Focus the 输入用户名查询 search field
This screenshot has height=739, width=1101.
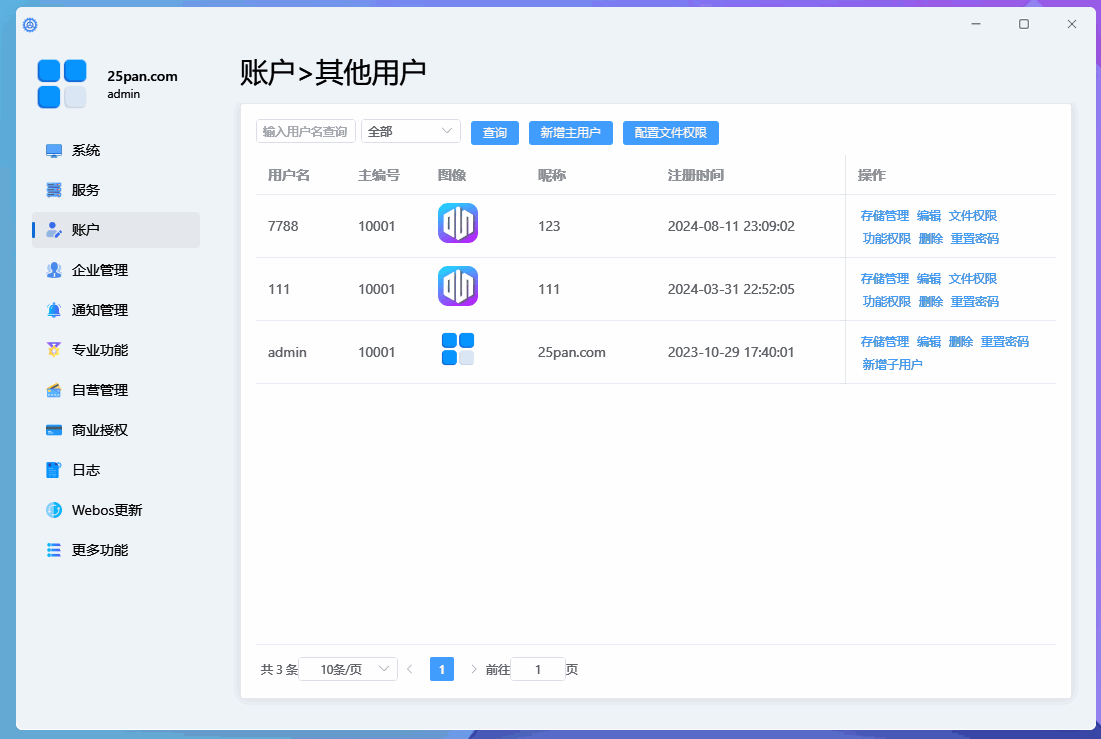(x=305, y=132)
